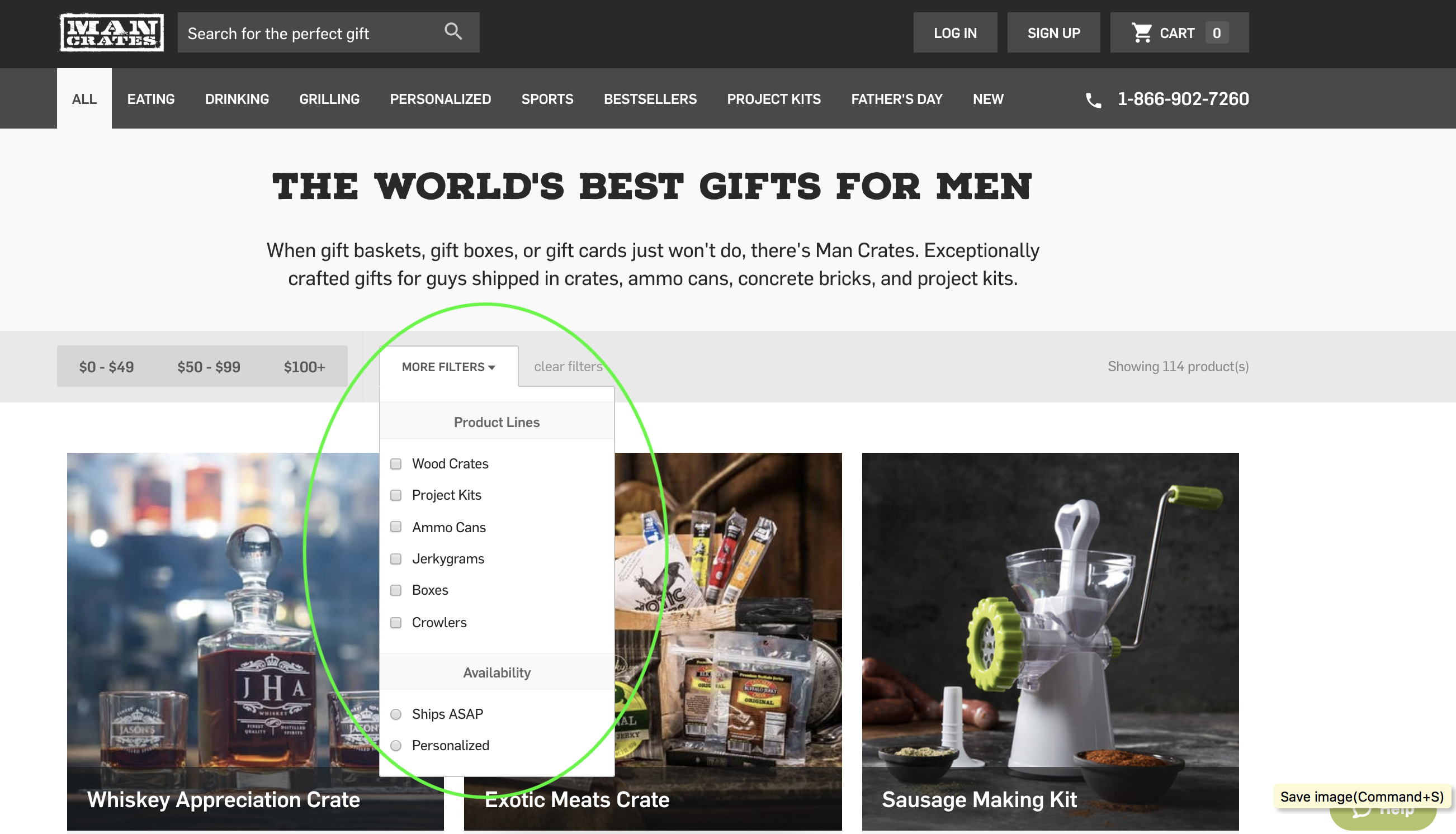Screen dimensions: 1456x834
Task: Select the Ships ASAP radio button
Action: pos(396,714)
